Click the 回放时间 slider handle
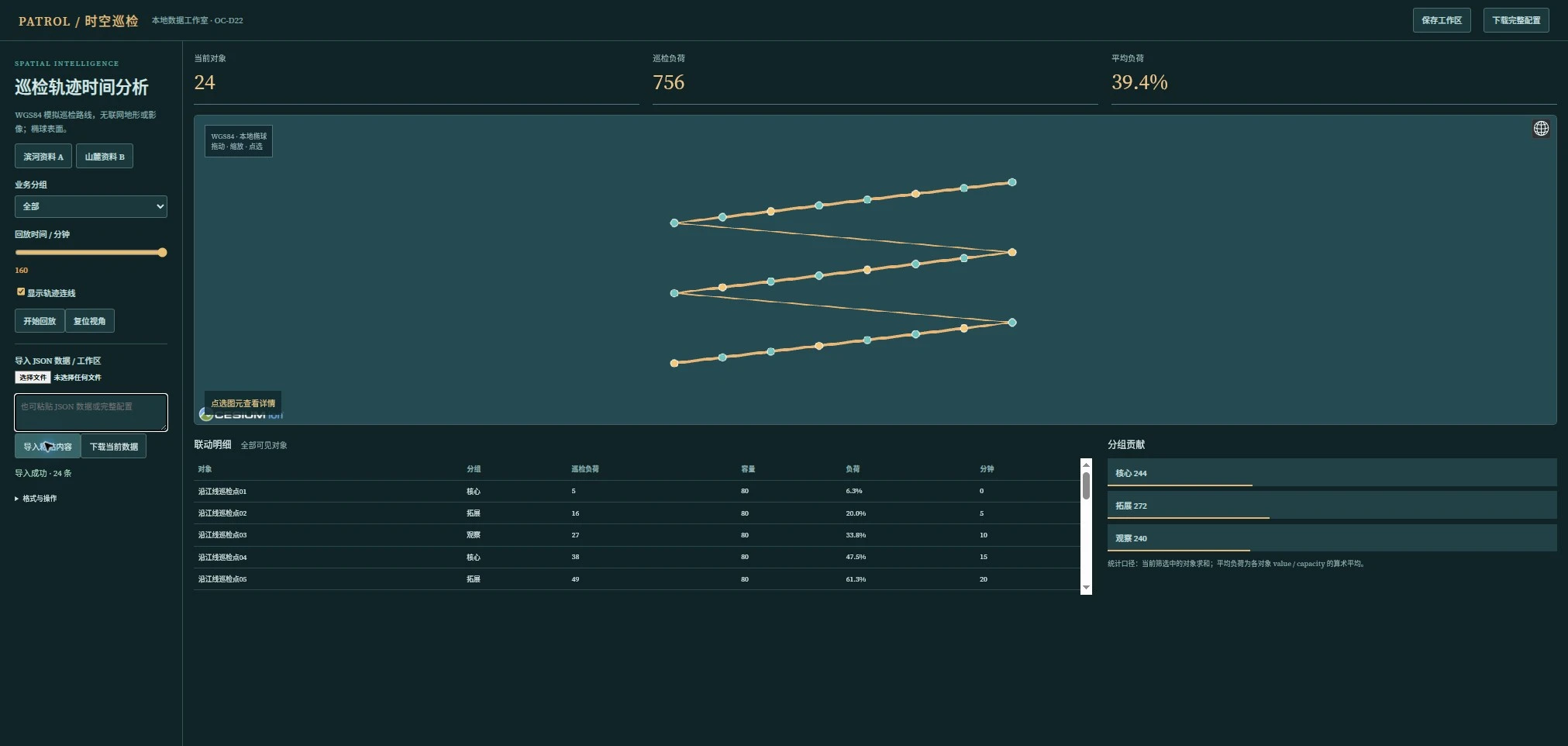This screenshot has width=1568, height=746. 162,252
